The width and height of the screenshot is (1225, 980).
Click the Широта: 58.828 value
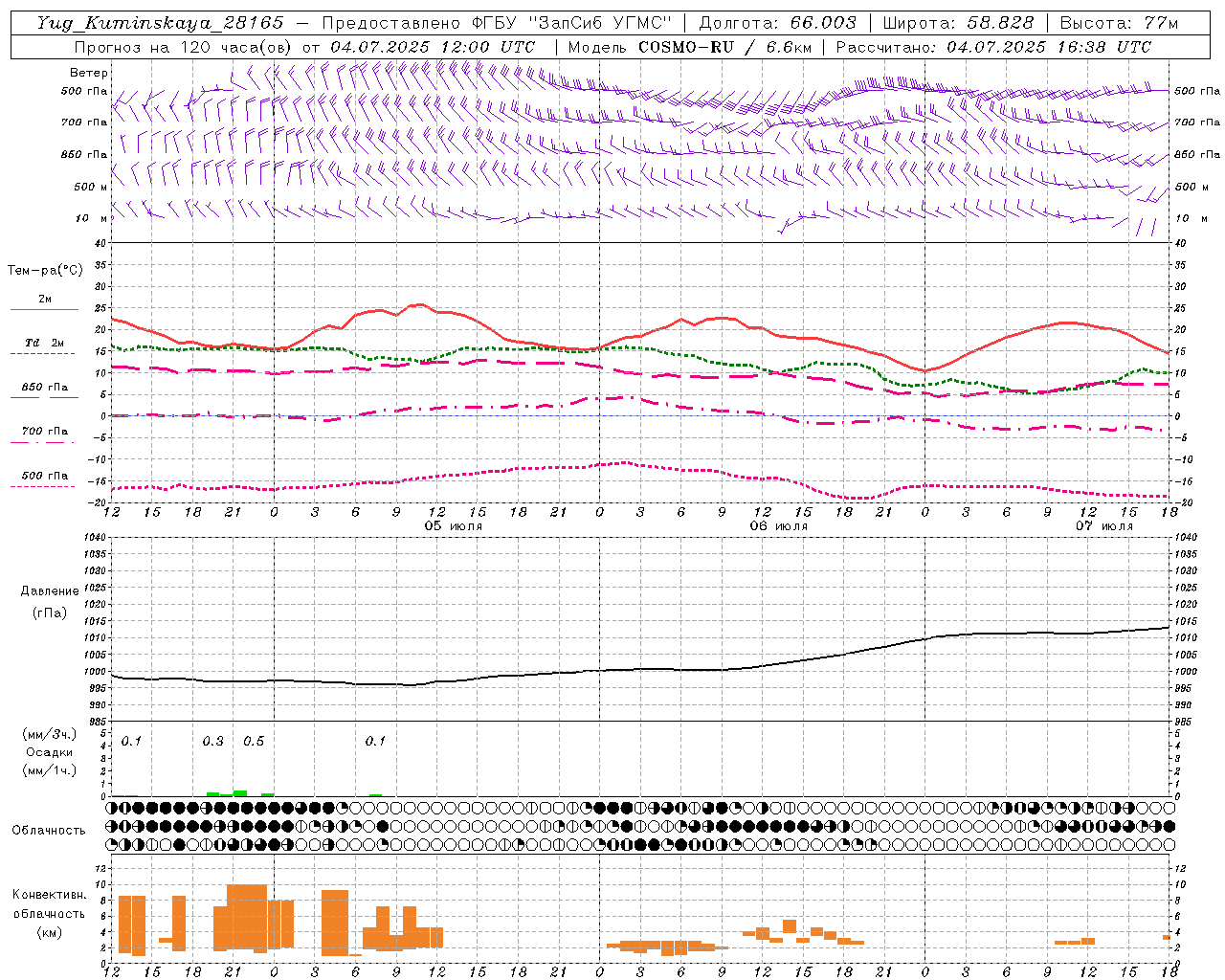(x=958, y=23)
